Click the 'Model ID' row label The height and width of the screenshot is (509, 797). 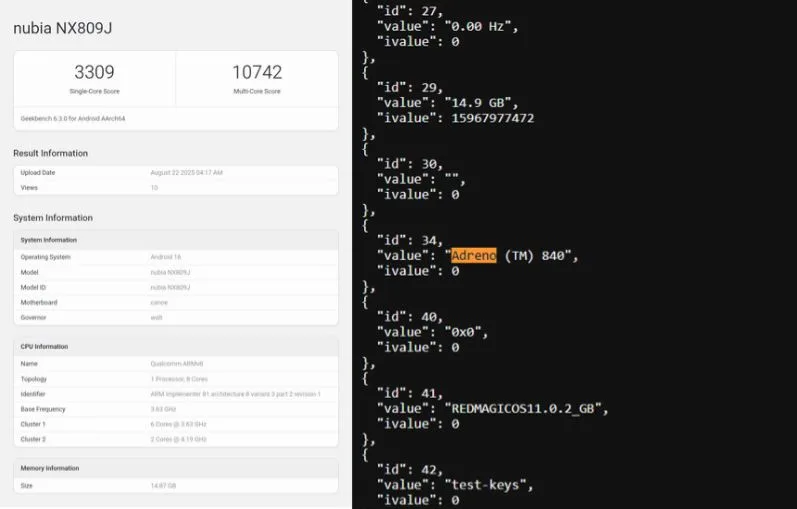point(33,287)
